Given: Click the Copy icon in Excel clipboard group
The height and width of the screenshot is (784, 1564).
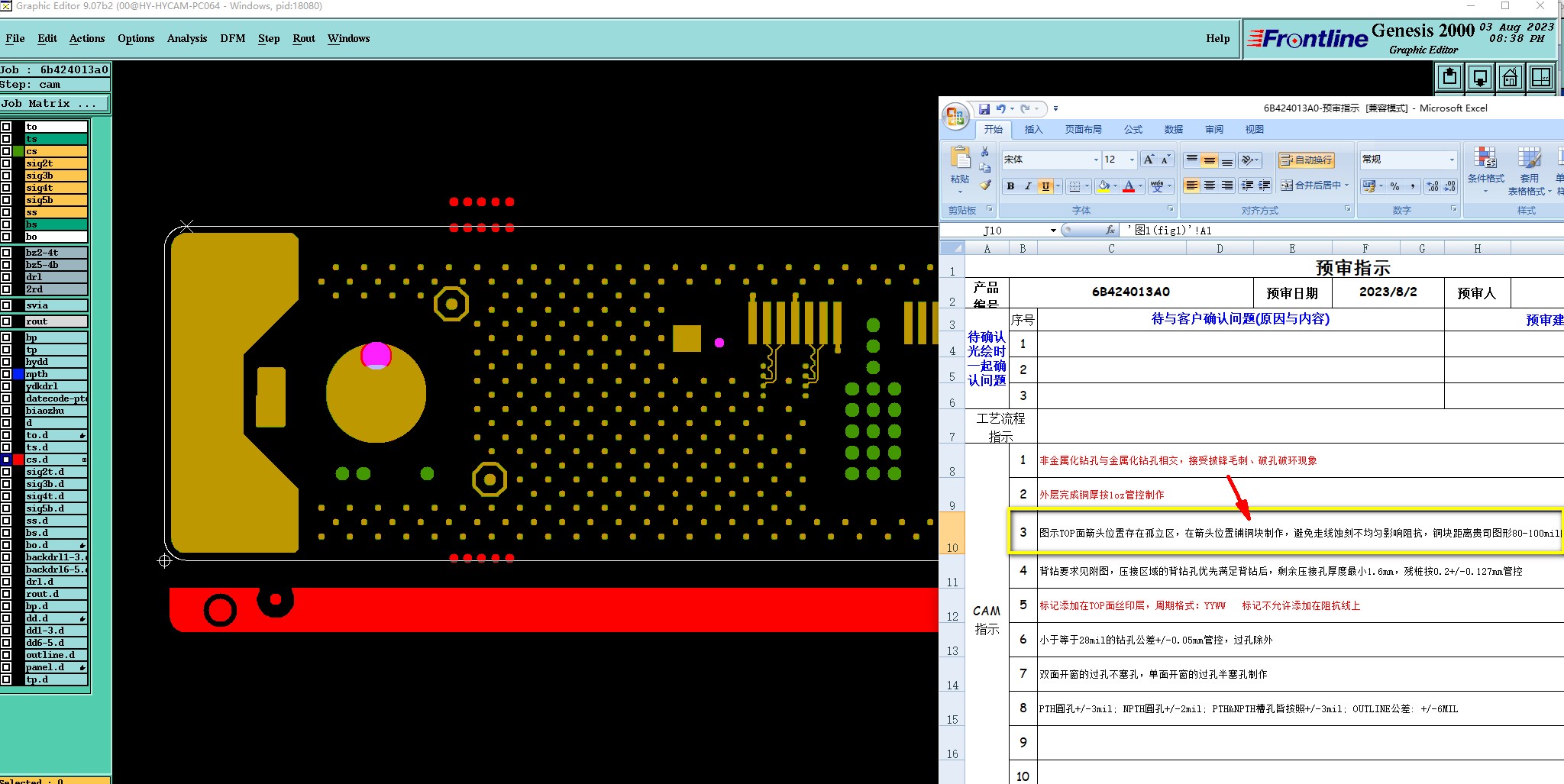Looking at the screenshot, I should pyautogui.click(x=985, y=168).
